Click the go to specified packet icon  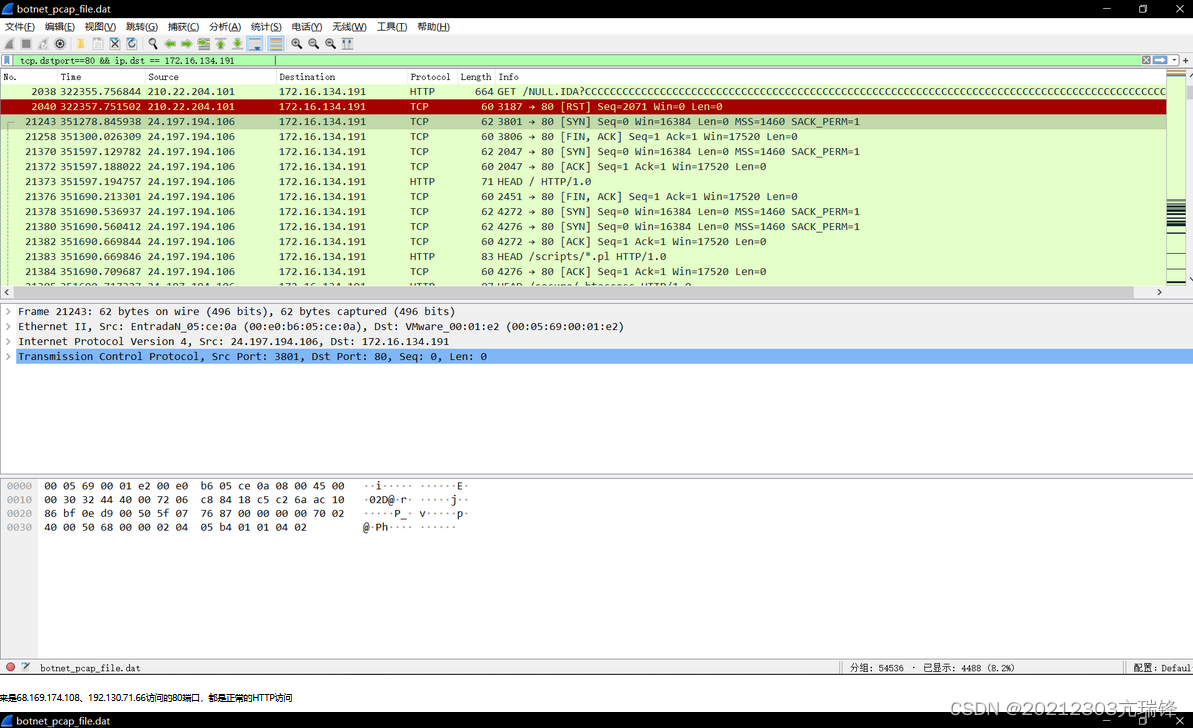tap(204, 44)
